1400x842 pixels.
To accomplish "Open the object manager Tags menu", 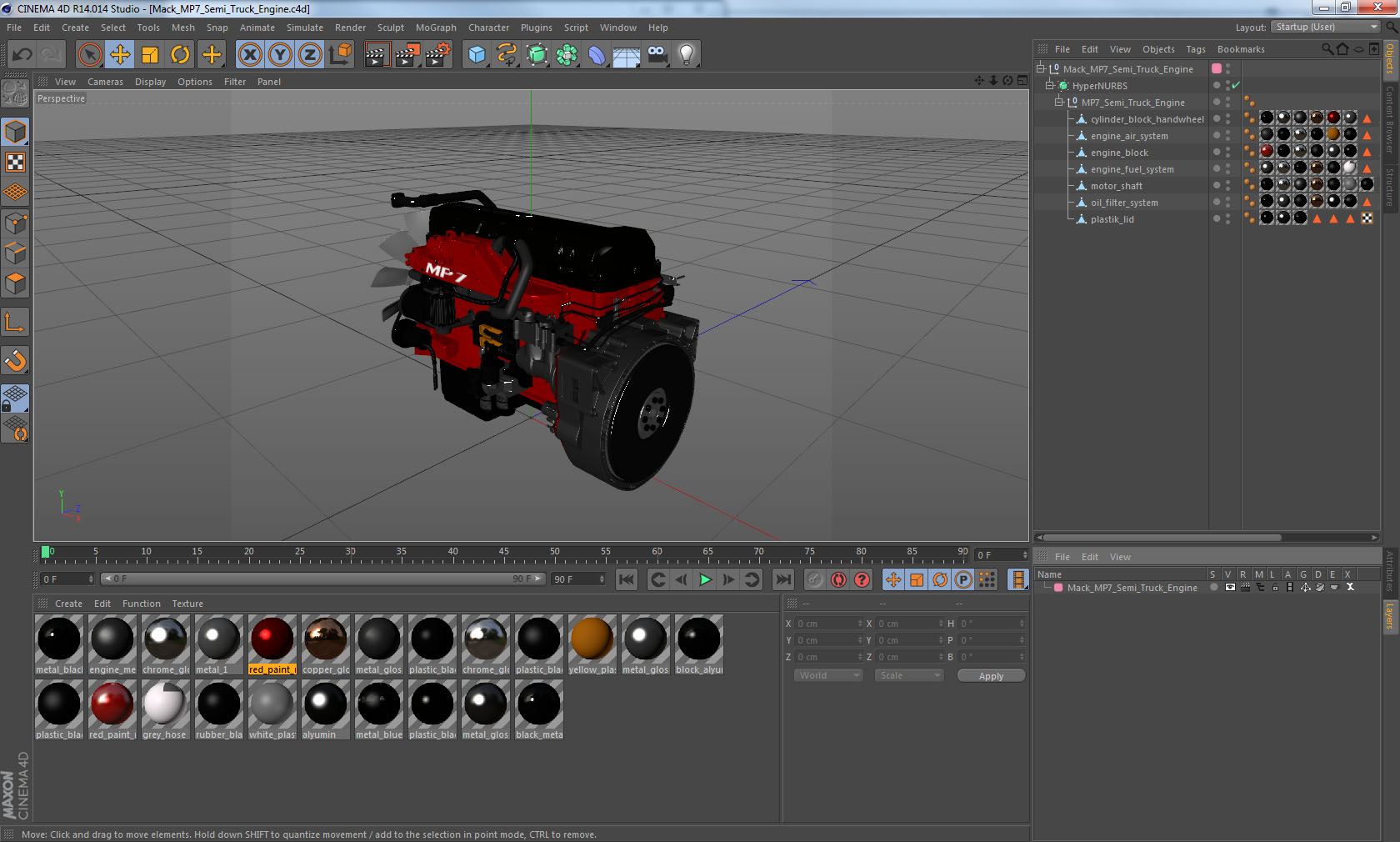I will pyautogui.click(x=1196, y=49).
